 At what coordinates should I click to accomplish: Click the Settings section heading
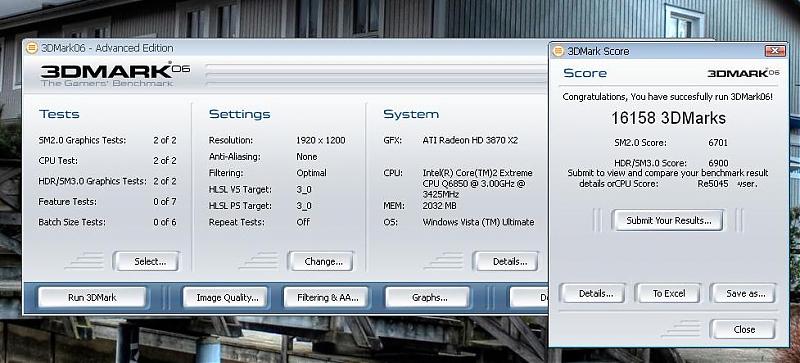click(x=240, y=114)
